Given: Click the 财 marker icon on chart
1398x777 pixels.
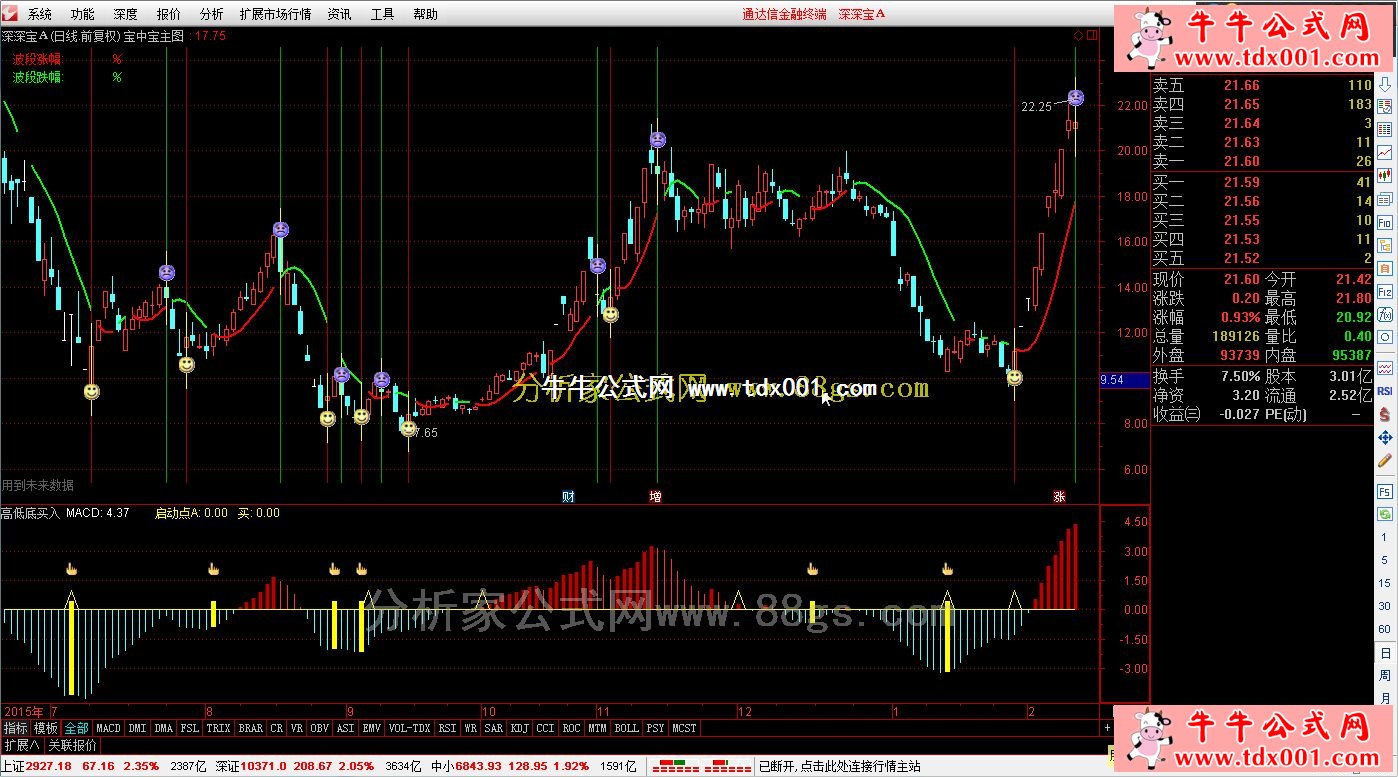Looking at the screenshot, I should point(568,496).
